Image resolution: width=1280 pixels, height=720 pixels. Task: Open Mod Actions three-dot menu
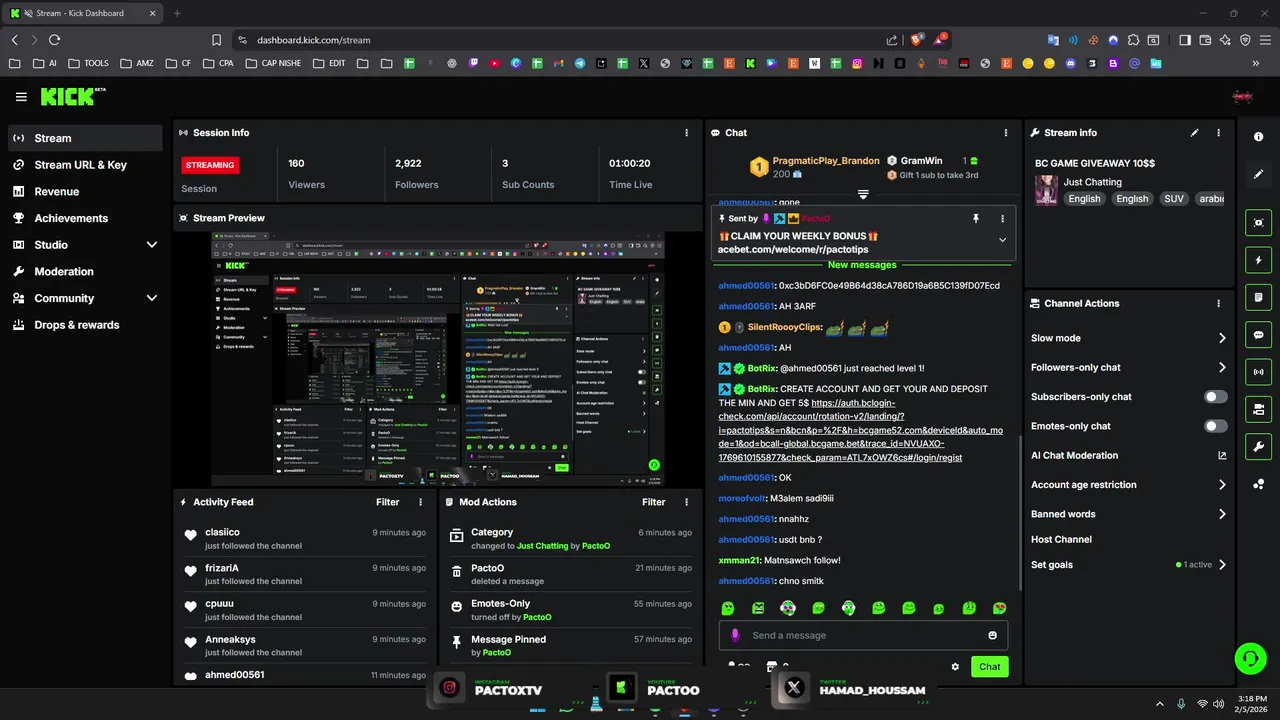coord(686,502)
